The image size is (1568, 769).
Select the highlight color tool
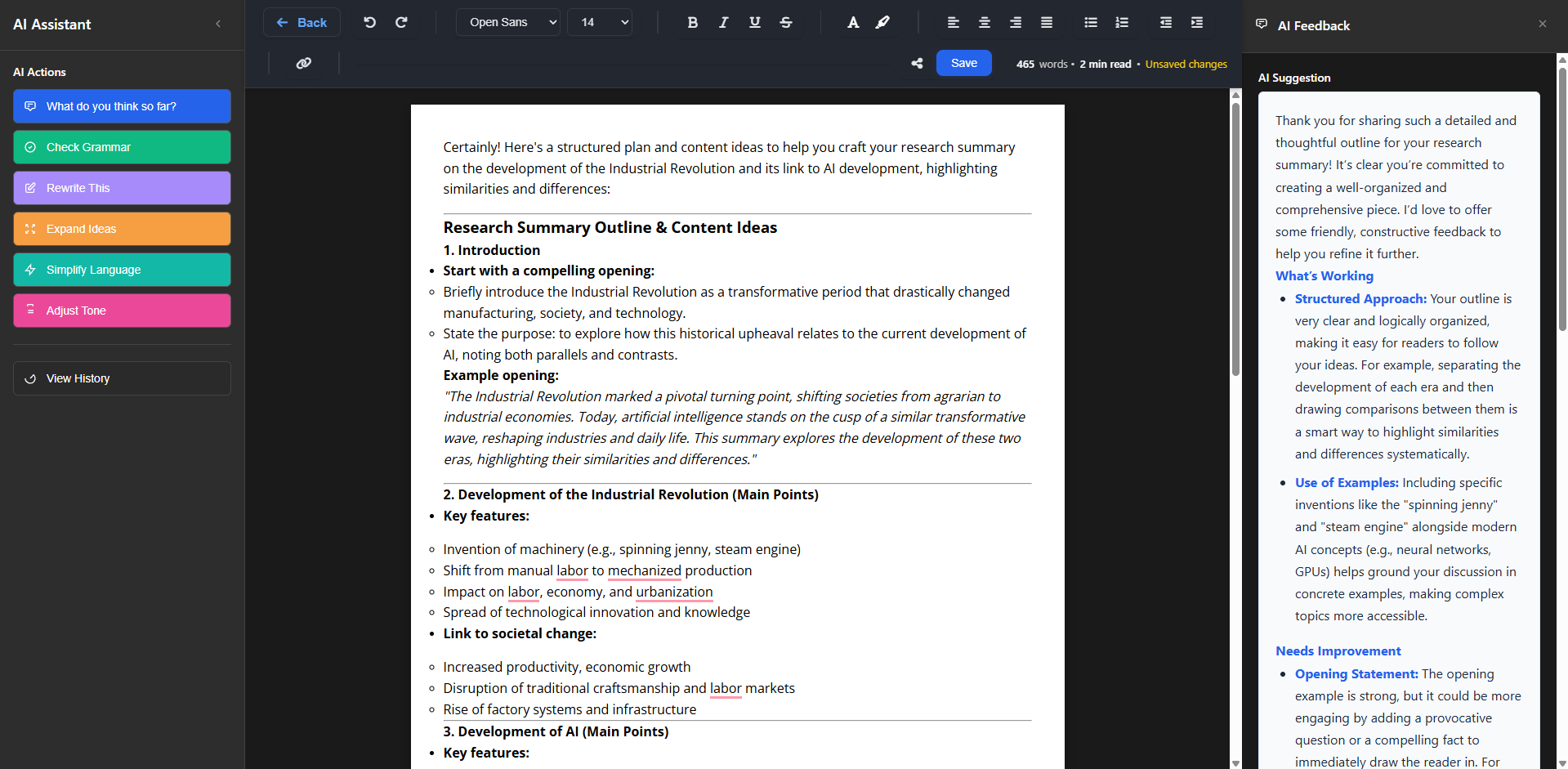coord(883,22)
